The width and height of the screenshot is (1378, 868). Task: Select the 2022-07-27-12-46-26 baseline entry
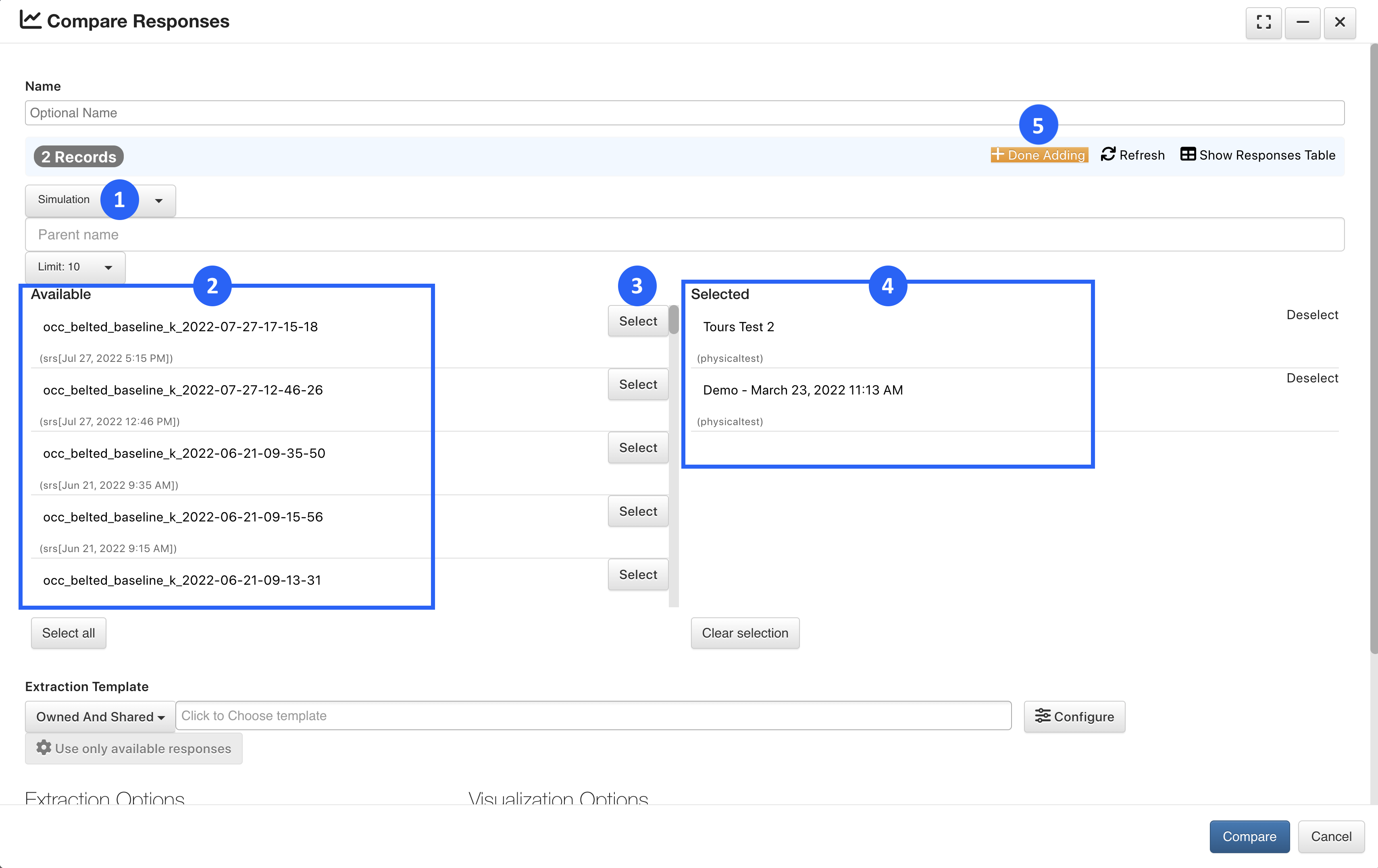[637, 385]
